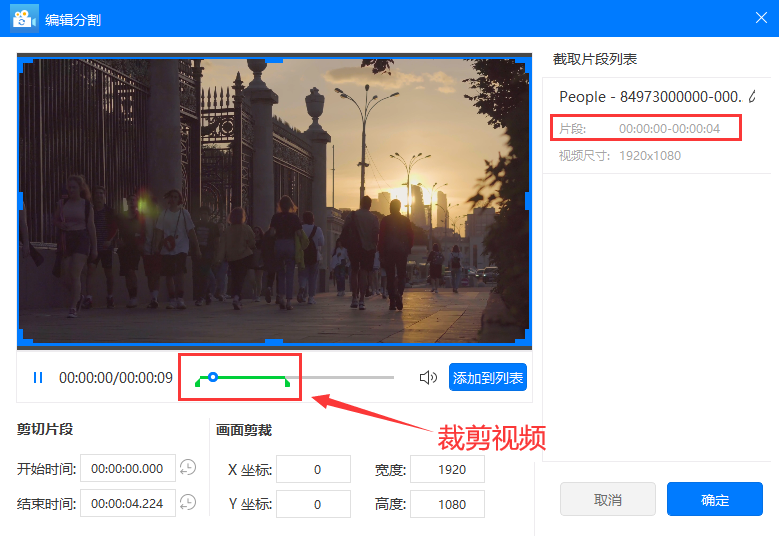Click the 00:00:00/00:00:09 time display

(x=116, y=378)
